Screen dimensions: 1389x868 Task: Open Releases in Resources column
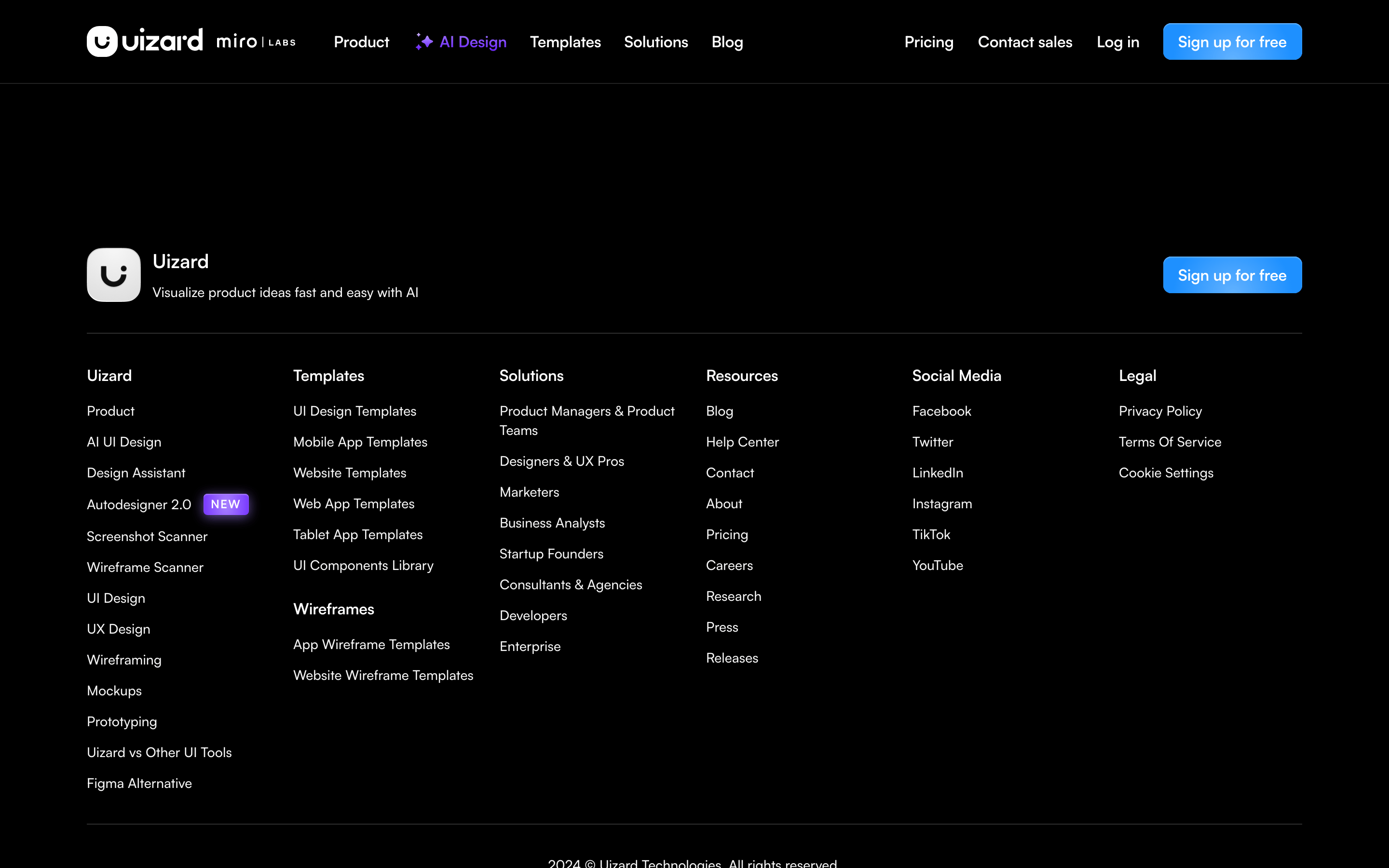click(732, 658)
